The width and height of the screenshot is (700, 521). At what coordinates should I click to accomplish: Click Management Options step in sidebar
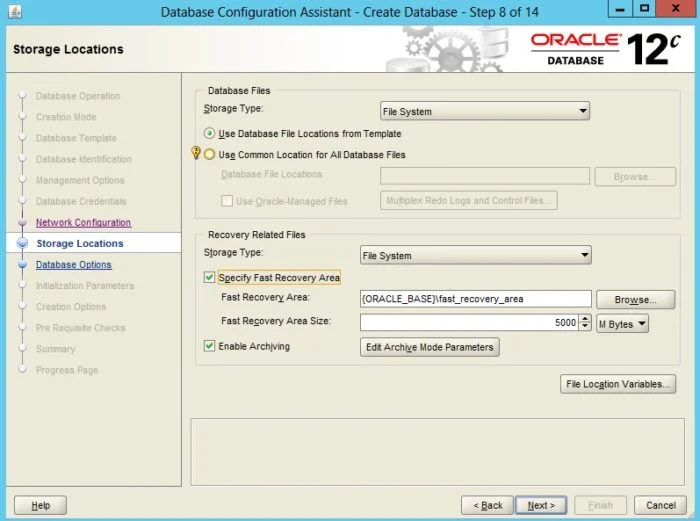[x=80, y=180]
